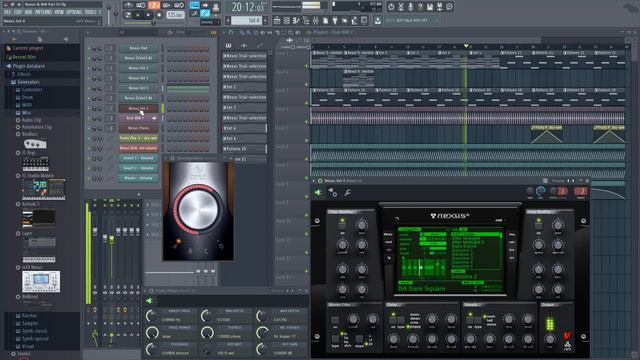The image size is (640, 360).
Task: Select the Nexus Piano channel button
Action: pos(138,128)
